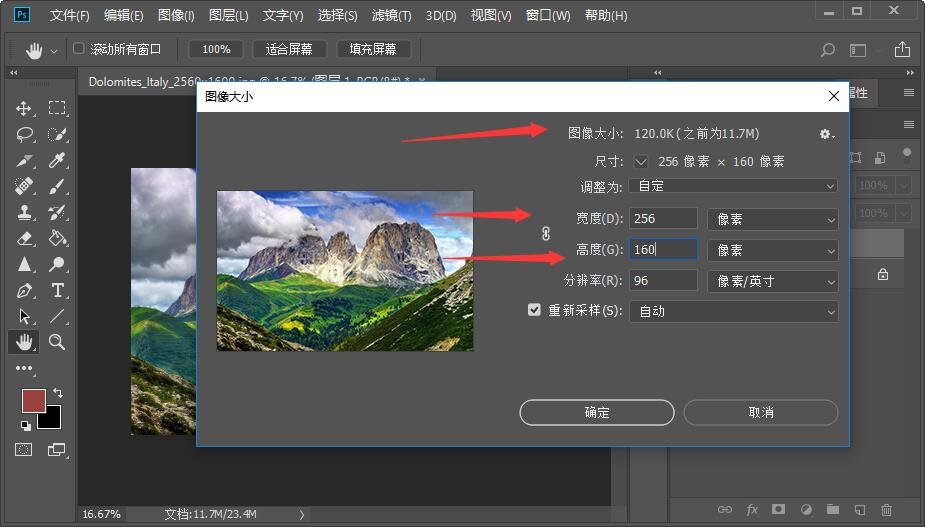Open the search icon in options bar
The height and width of the screenshot is (527, 925).
click(828, 50)
